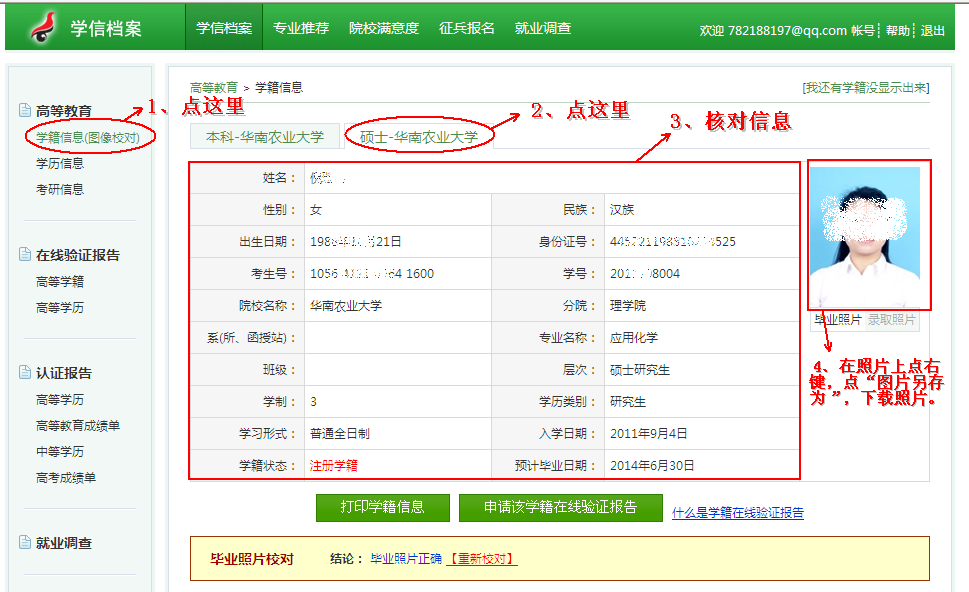Open 中等学历 in the sidebar
This screenshot has width=969, height=592.
[x=60, y=451]
